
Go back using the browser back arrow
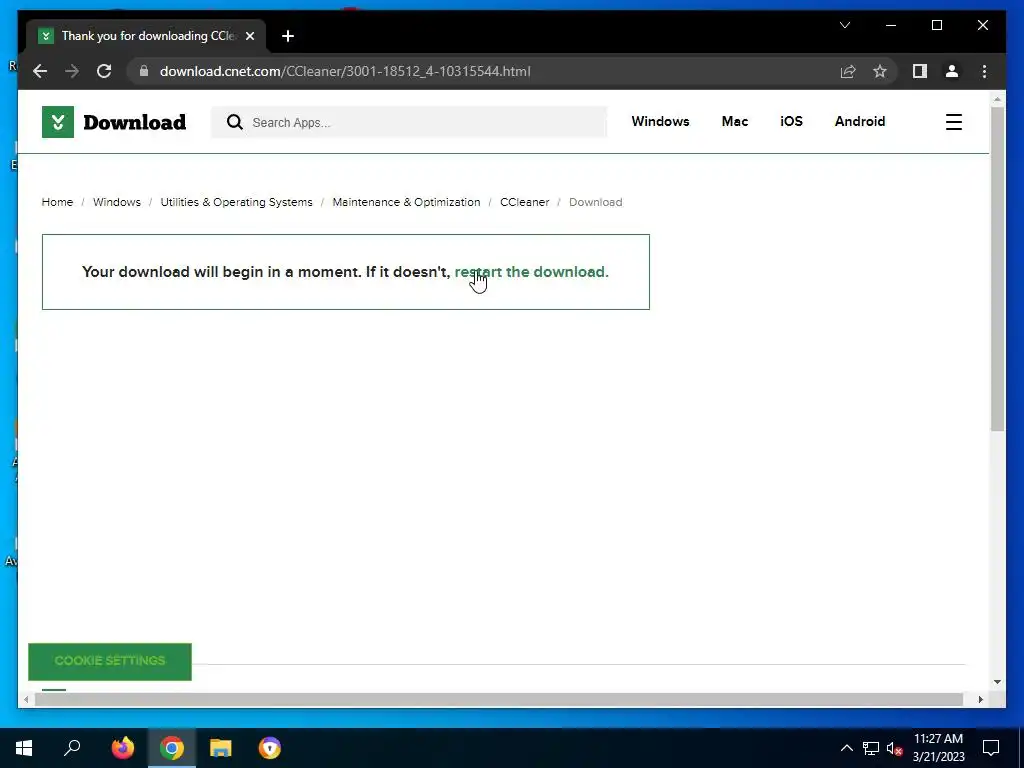click(40, 71)
